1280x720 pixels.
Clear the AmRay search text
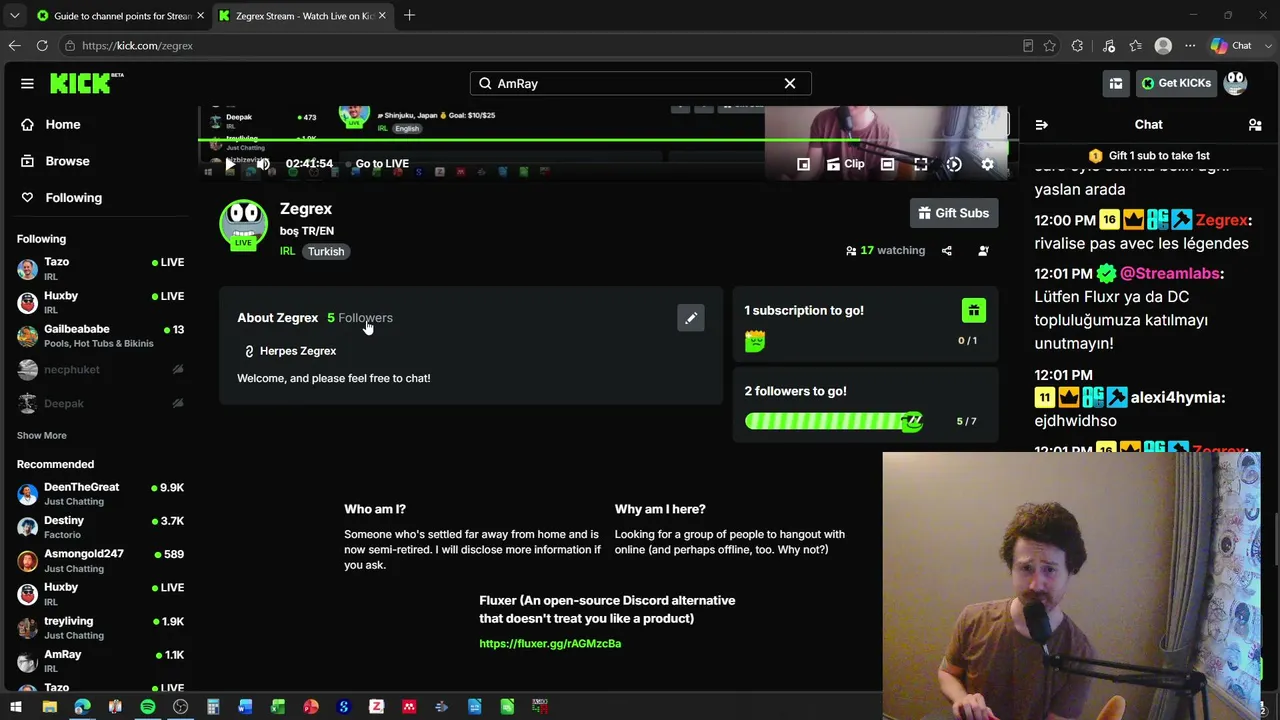click(790, 83)
